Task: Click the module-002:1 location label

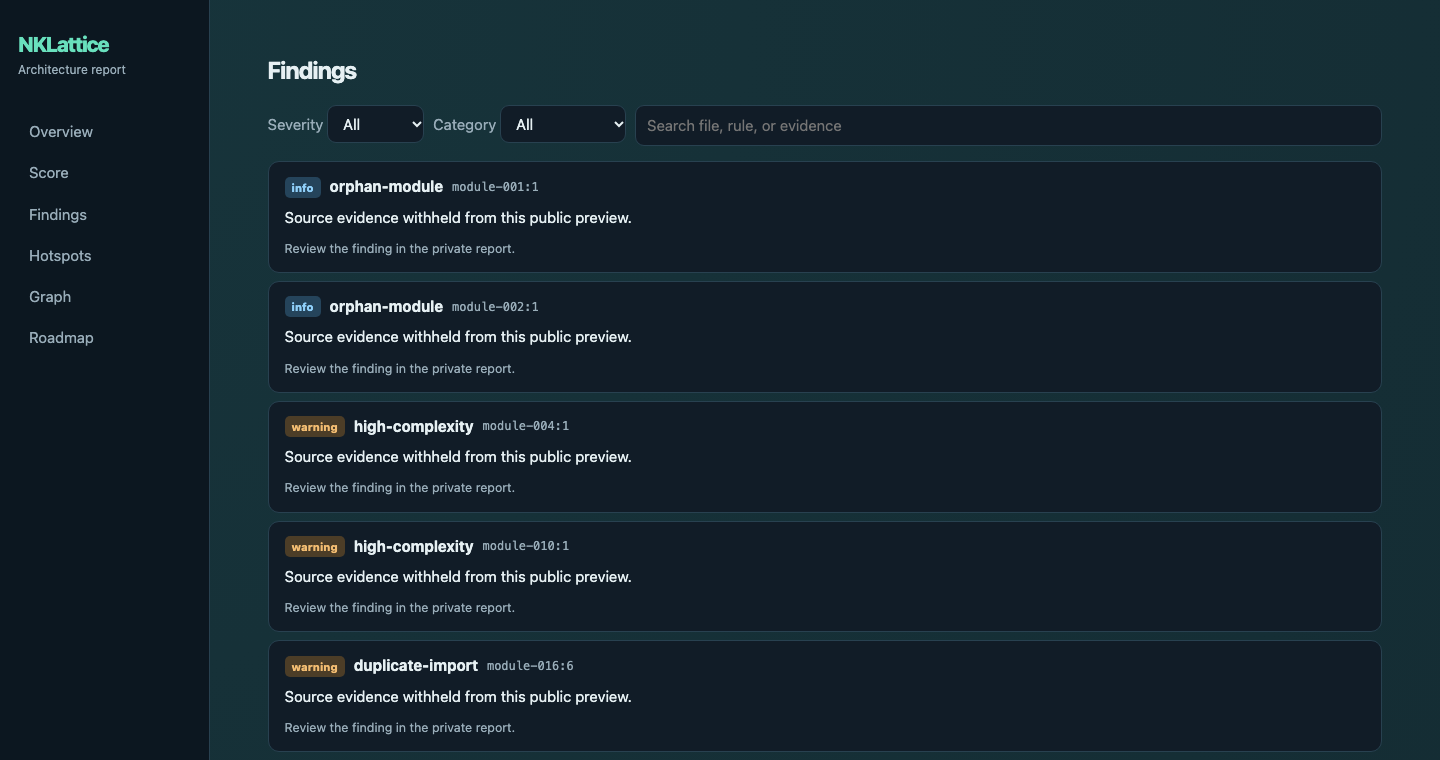Action: (495, 307)
